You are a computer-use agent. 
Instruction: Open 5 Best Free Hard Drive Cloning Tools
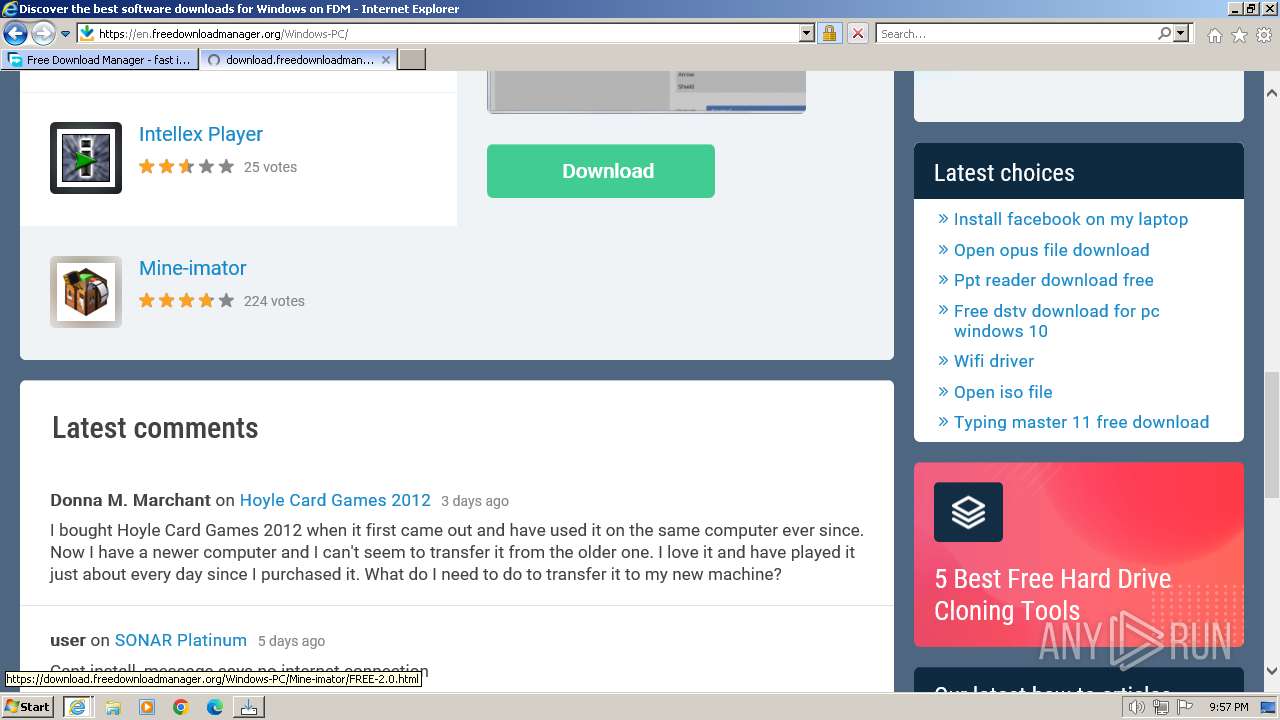pos(1052,594)
